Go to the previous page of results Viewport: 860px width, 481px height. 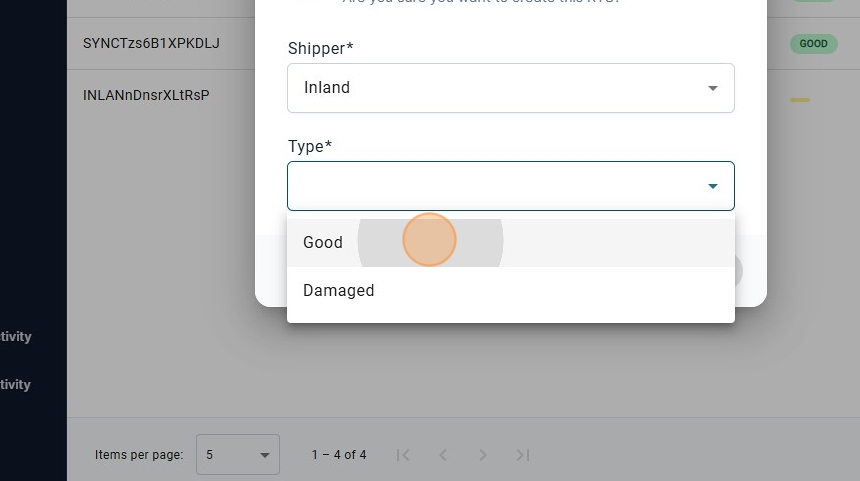click(443, 455)
